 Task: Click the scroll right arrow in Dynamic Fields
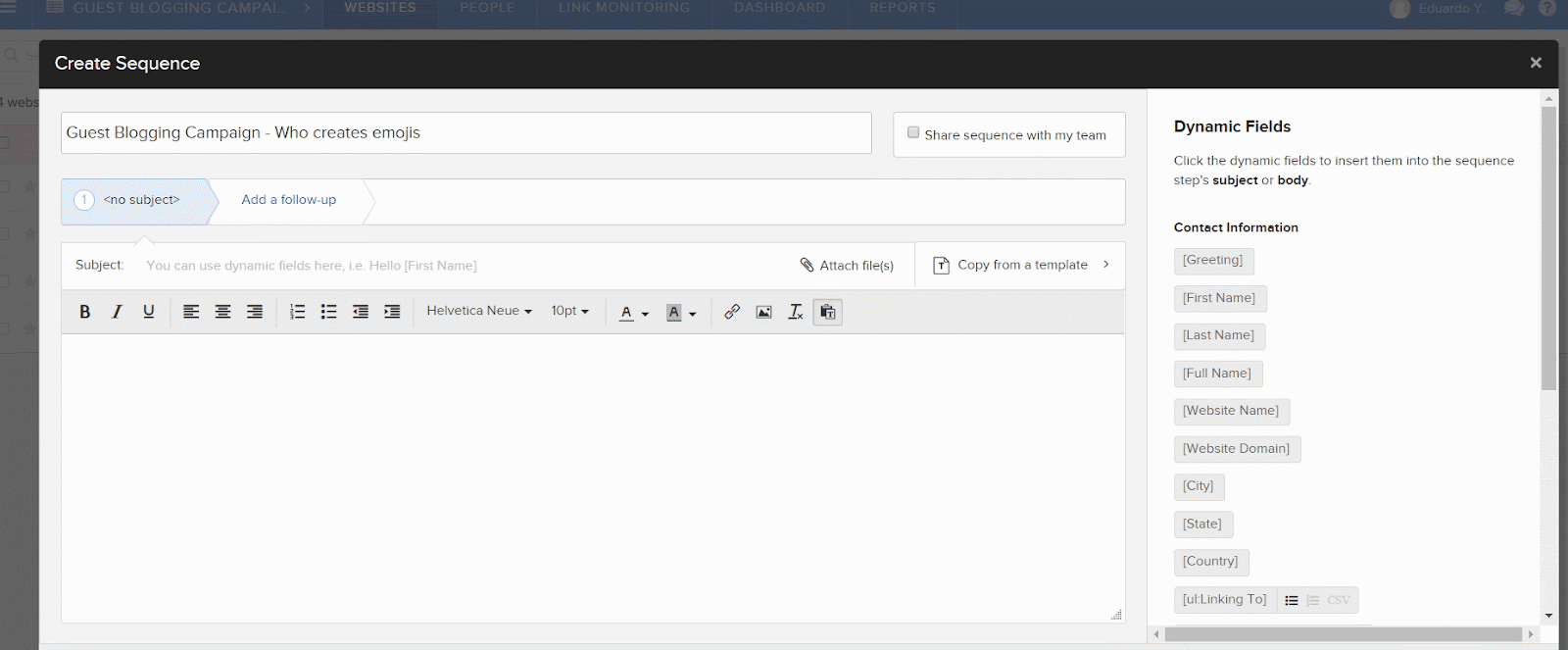1531,634
